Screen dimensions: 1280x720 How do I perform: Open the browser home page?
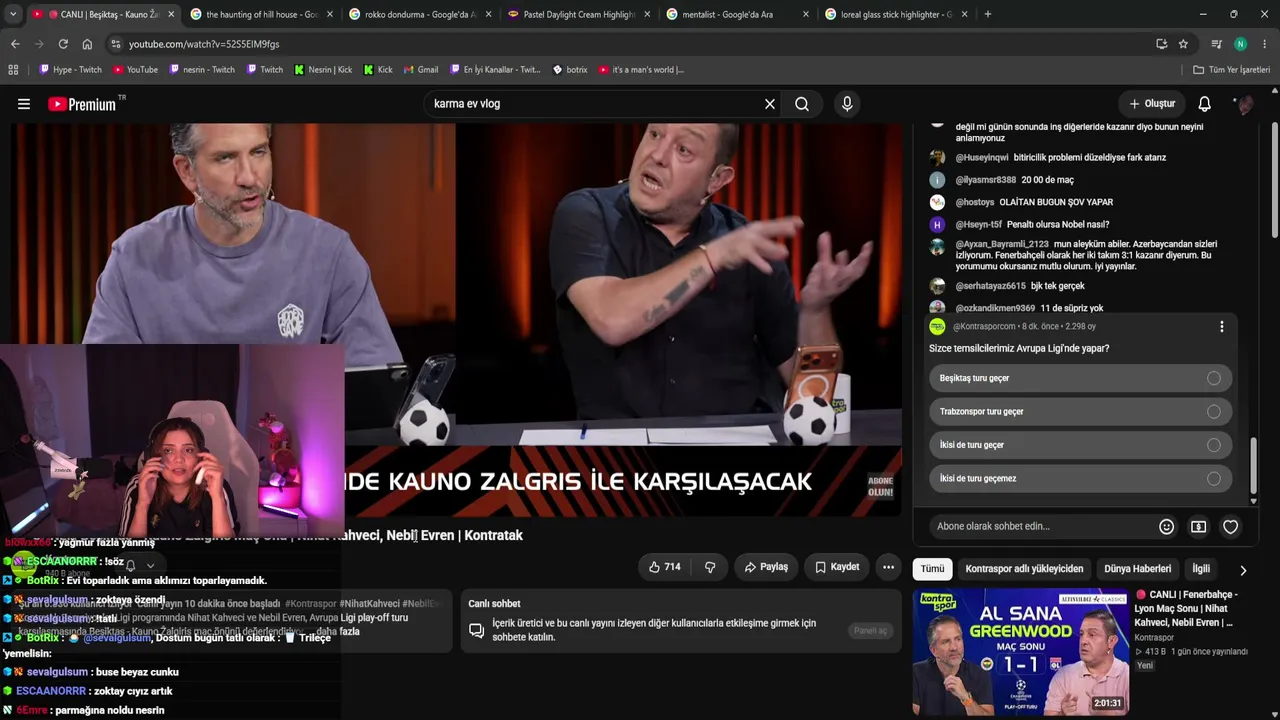pyautogui.click(x=87, y=44)
